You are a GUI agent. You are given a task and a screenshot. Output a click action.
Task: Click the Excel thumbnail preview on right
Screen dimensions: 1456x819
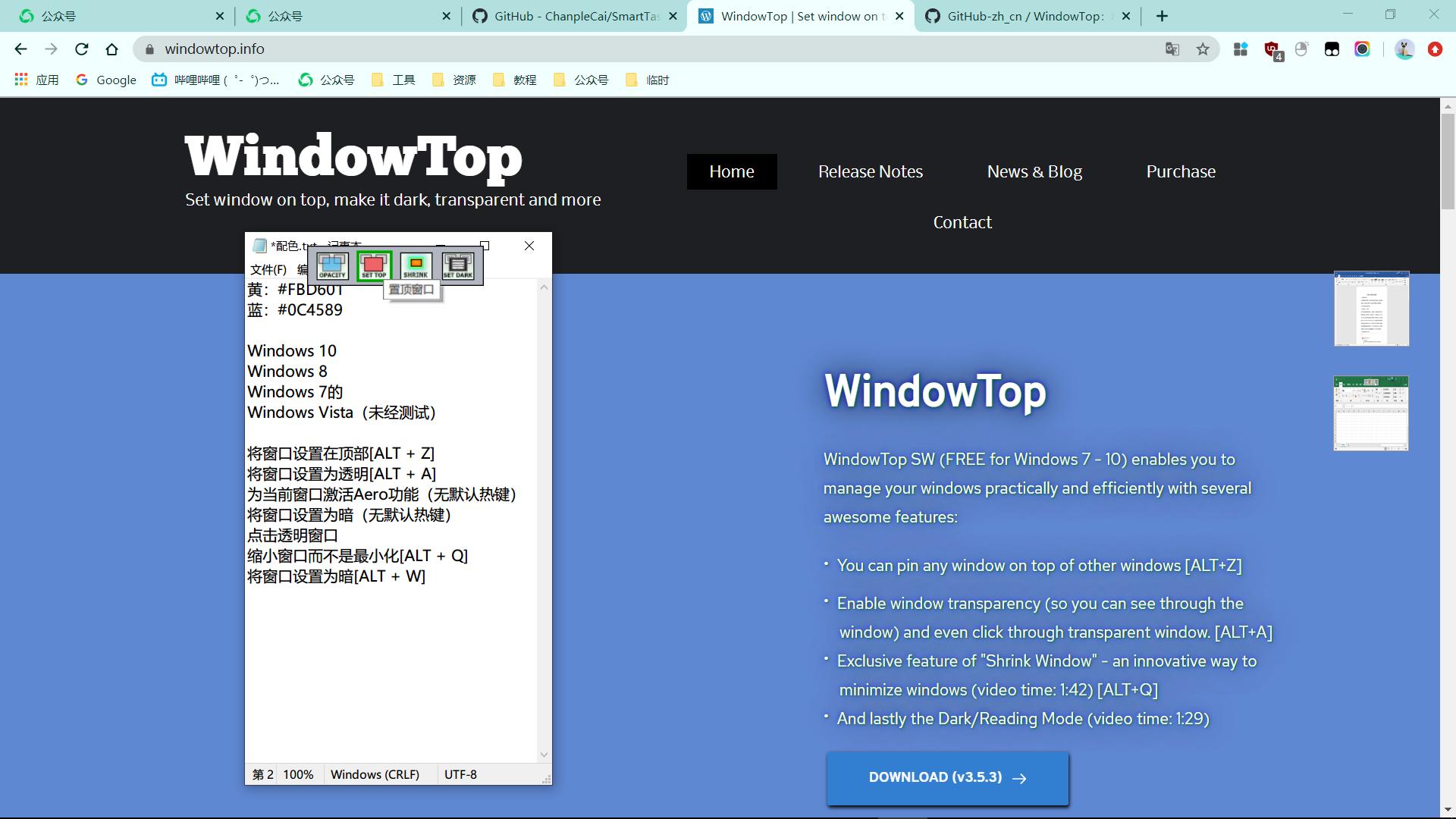pyautogui.click(x=1371, y=413)
